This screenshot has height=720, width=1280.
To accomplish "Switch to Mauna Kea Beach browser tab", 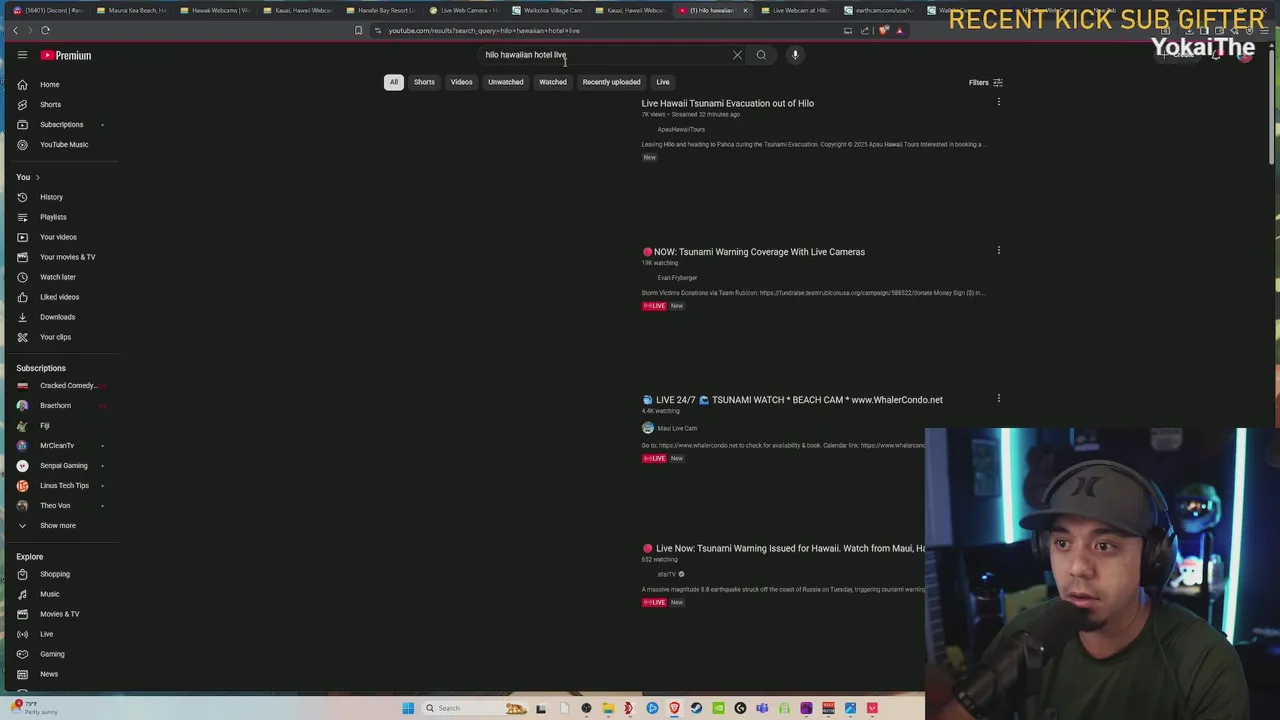I will (x=131, y=10).
